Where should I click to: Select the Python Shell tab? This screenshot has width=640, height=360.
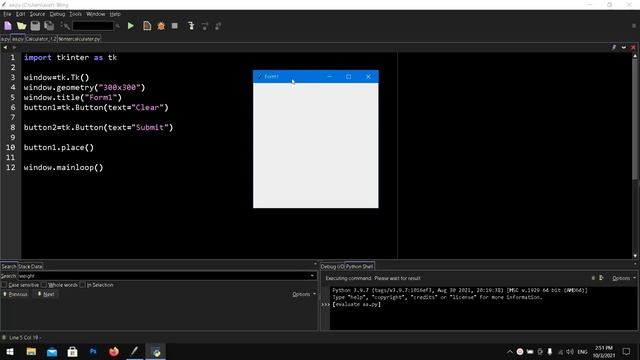click(x=359, y=266)
